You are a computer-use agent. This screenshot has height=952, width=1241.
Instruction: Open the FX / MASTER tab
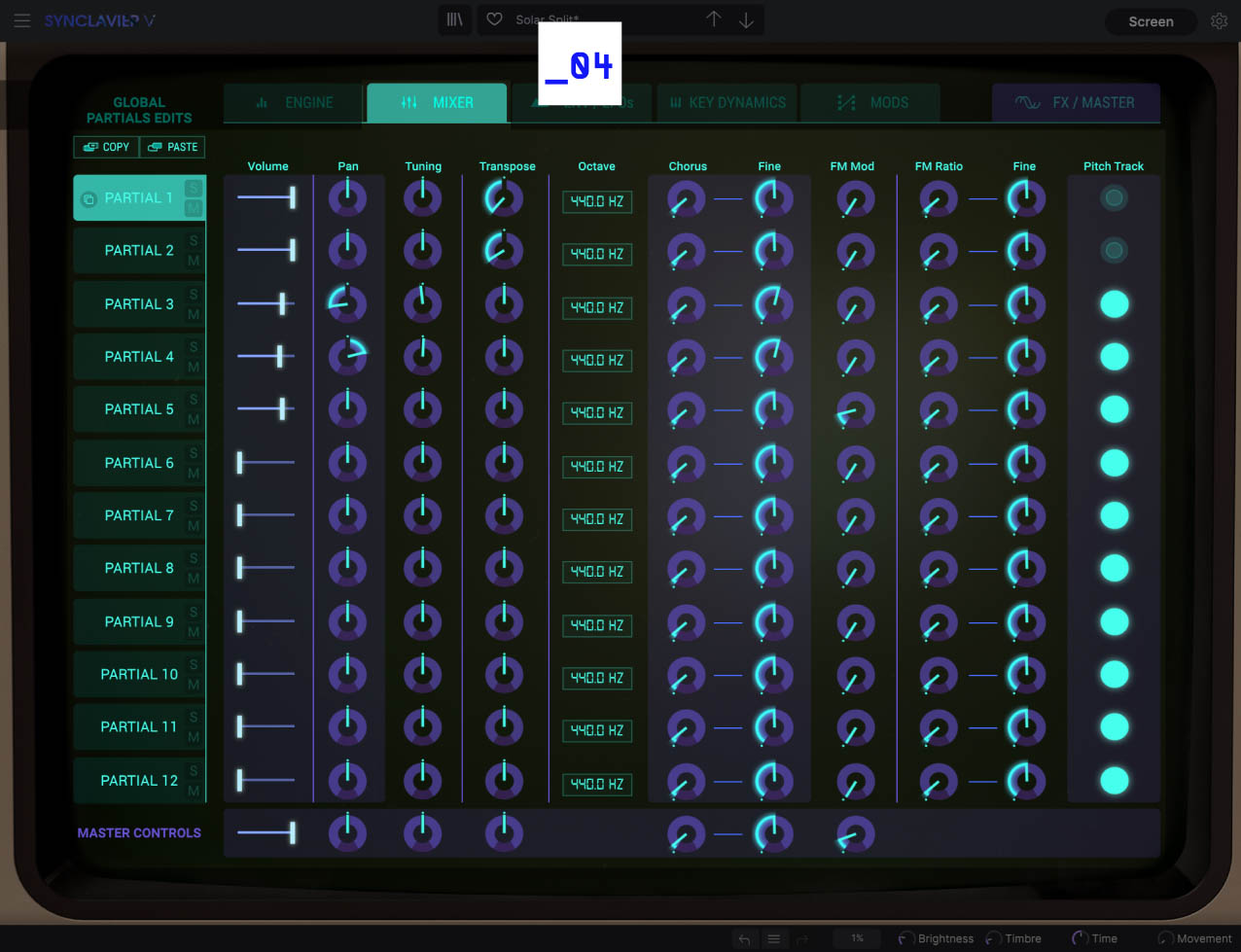(x=1076, y=102)
